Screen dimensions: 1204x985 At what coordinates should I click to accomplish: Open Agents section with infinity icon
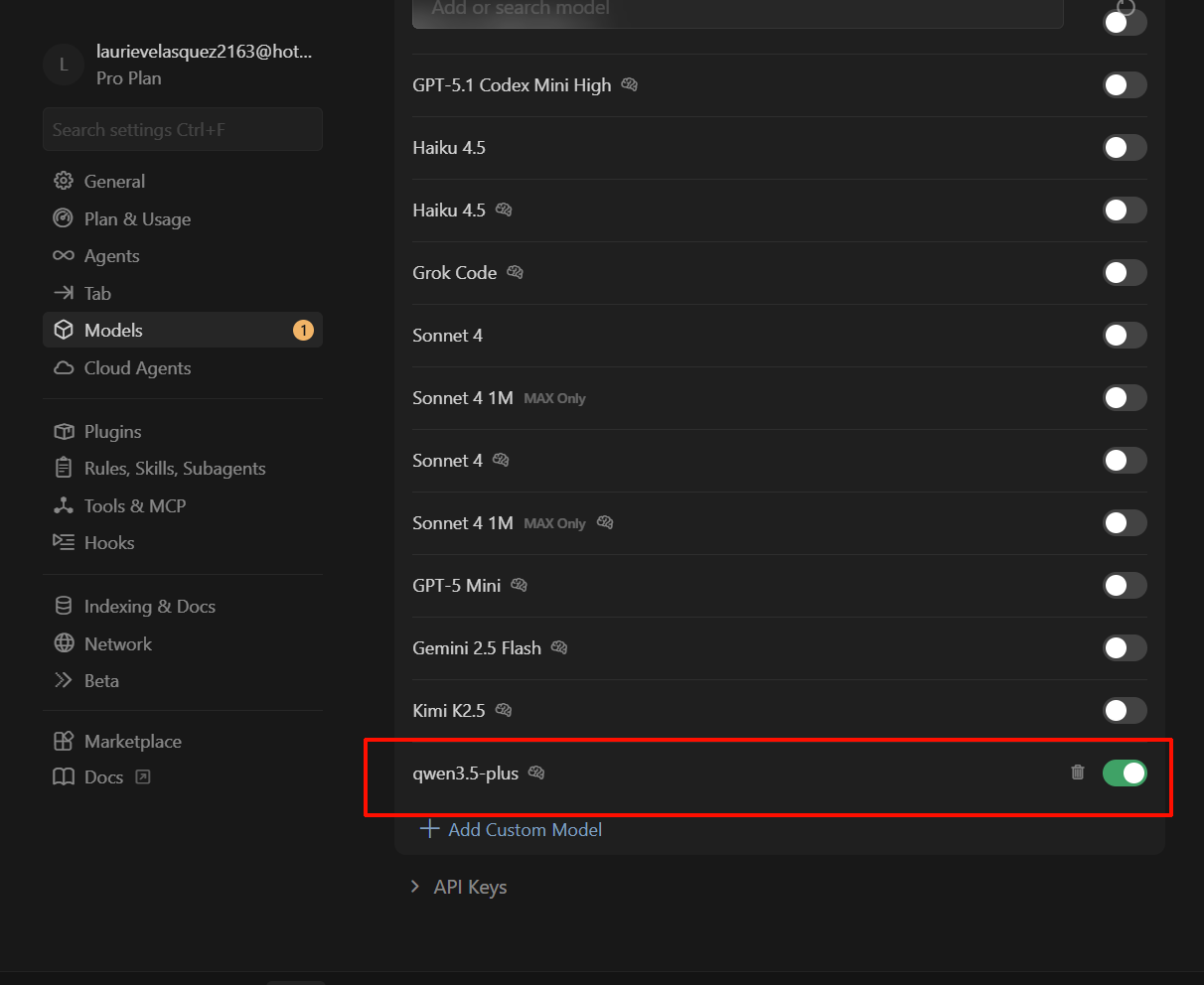tap(64, 255)
